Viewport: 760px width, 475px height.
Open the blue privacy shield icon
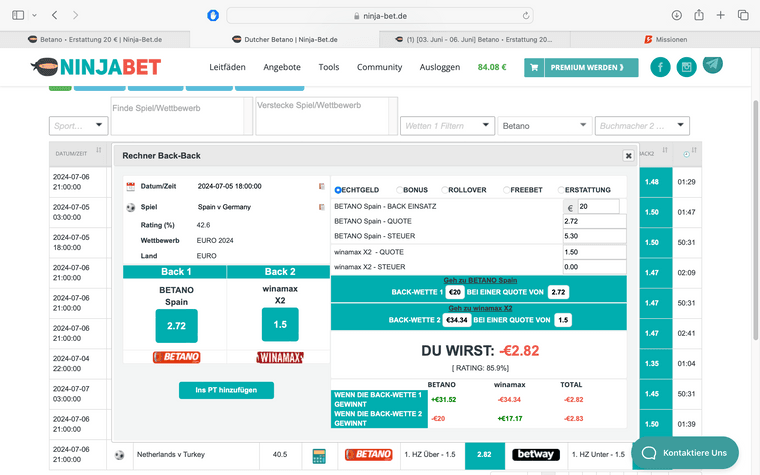click(213, 16)
